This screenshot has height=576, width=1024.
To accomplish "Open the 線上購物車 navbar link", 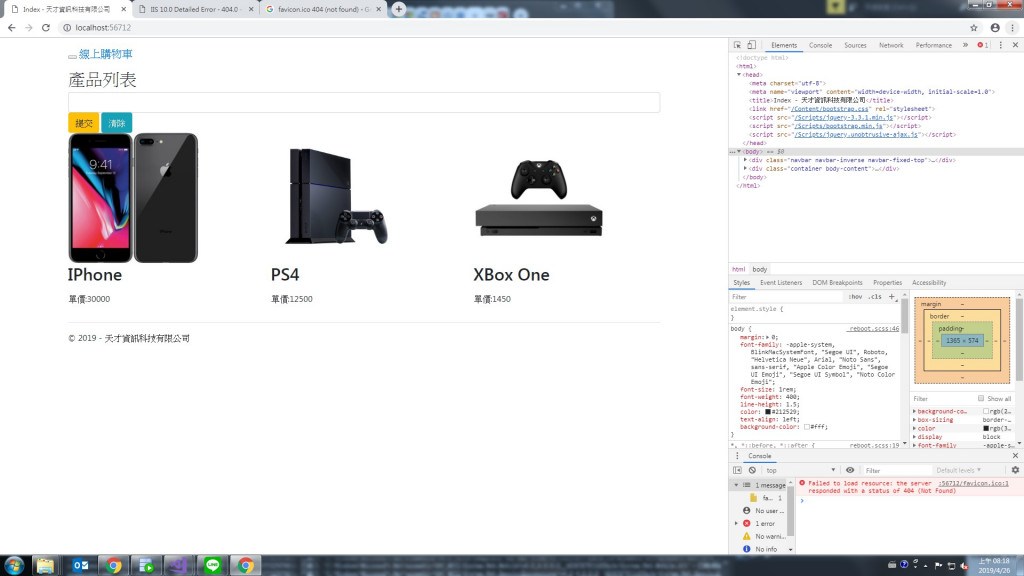I will click(x=106, y=54).
